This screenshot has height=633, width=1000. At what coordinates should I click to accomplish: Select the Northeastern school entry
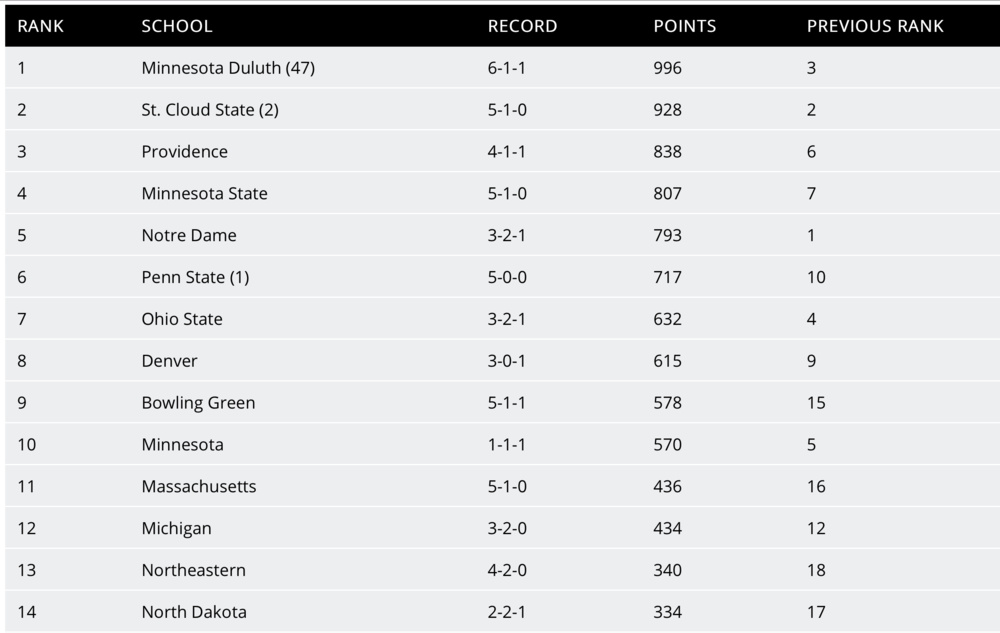pos(194,570)
